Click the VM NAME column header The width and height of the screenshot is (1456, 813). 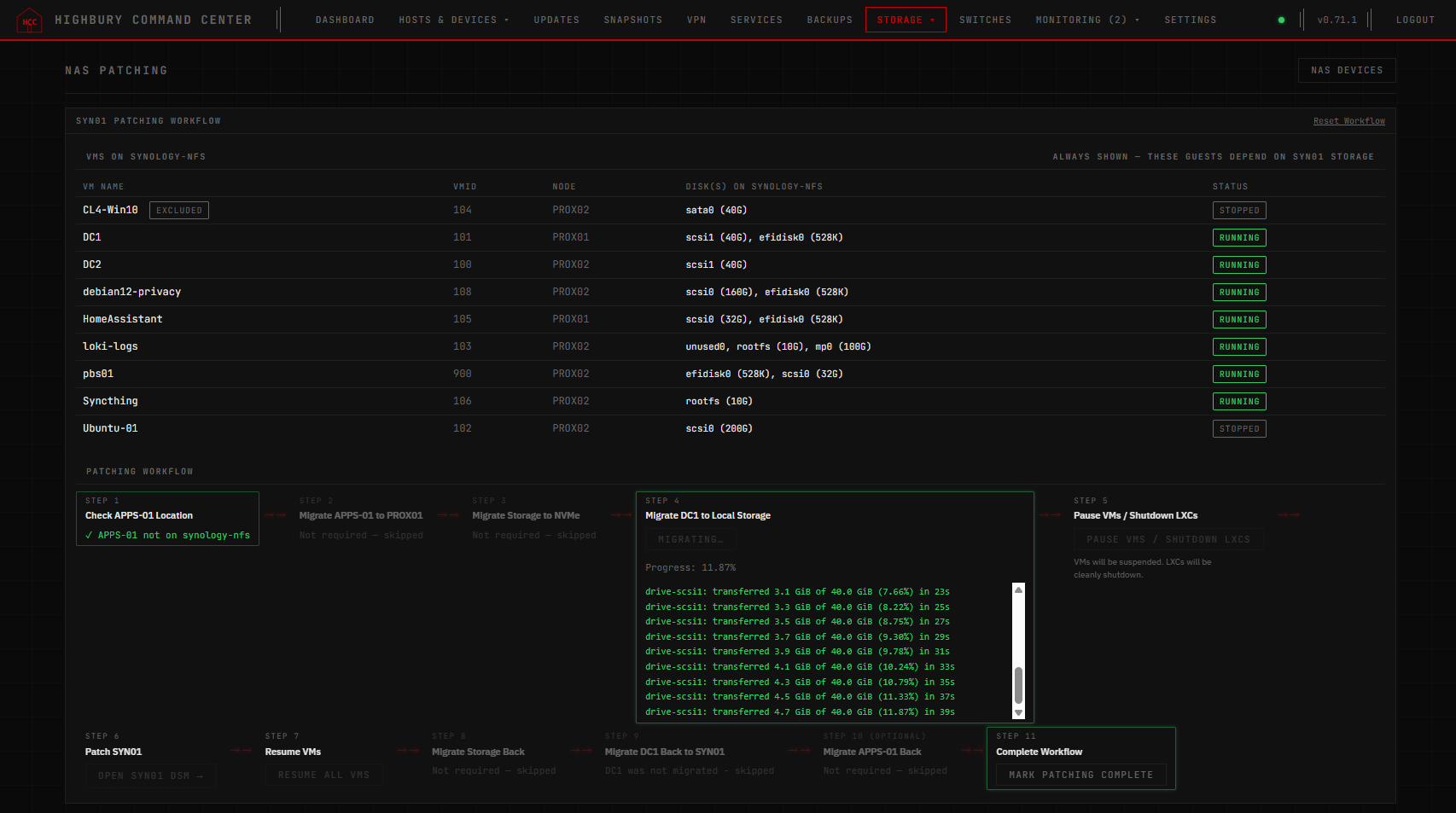103,187
